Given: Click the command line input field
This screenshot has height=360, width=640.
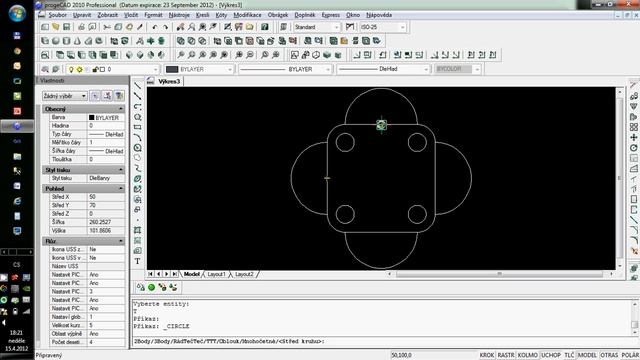Looking at the screenshot, I should pos(384,341).
